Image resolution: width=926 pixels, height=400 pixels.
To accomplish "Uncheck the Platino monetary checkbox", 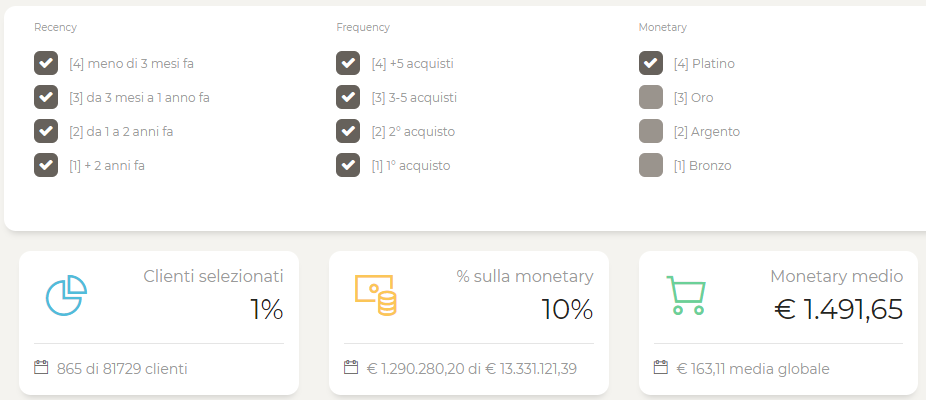I will (651, 63).
